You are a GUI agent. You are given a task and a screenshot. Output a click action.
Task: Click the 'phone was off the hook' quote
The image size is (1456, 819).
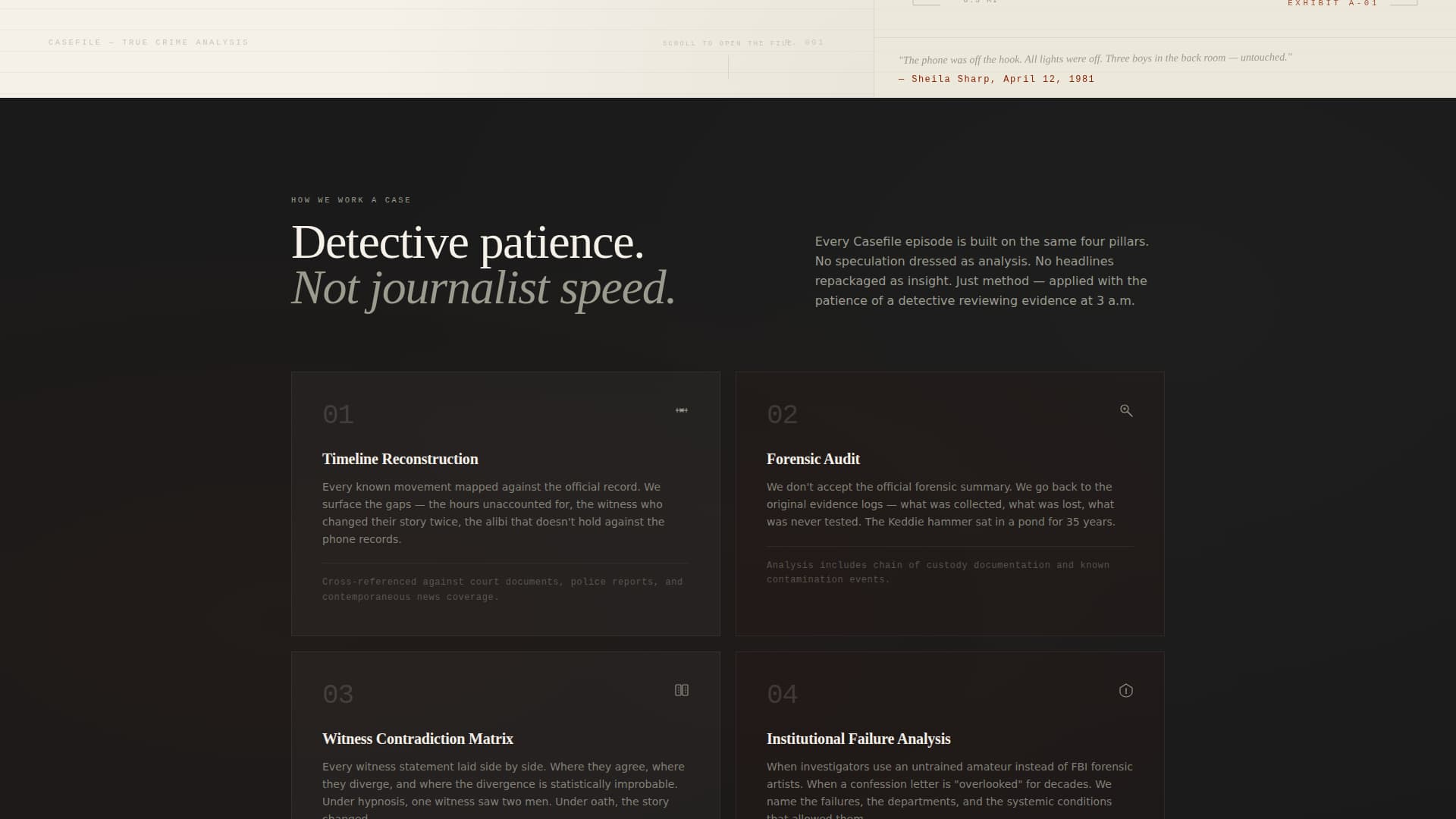[x=1095, y=58]
